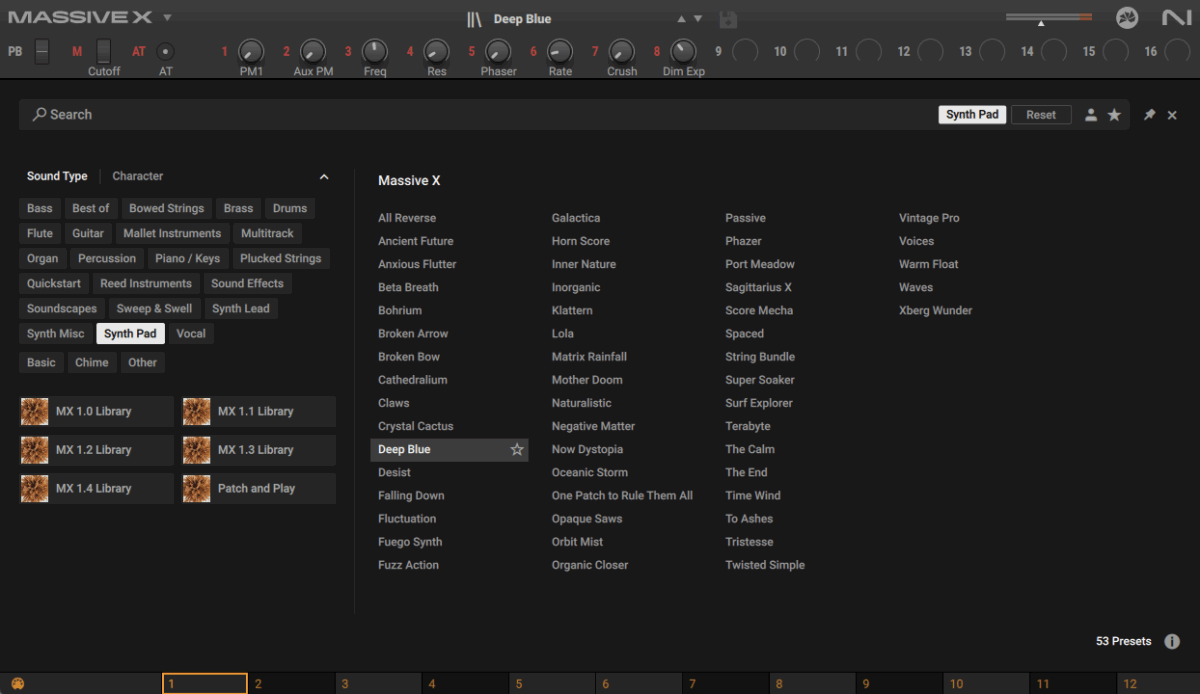Image resolution: width=1200 pixels, height=694 pixels.
Task: Click the PM1 macro knob
Action: [251, 51]
